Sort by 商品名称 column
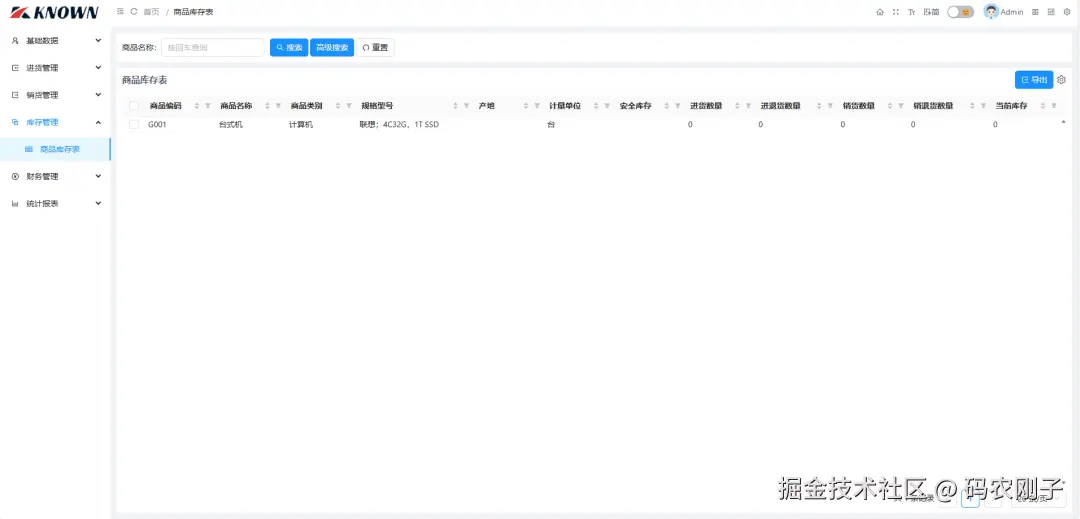 click(268, 106)
